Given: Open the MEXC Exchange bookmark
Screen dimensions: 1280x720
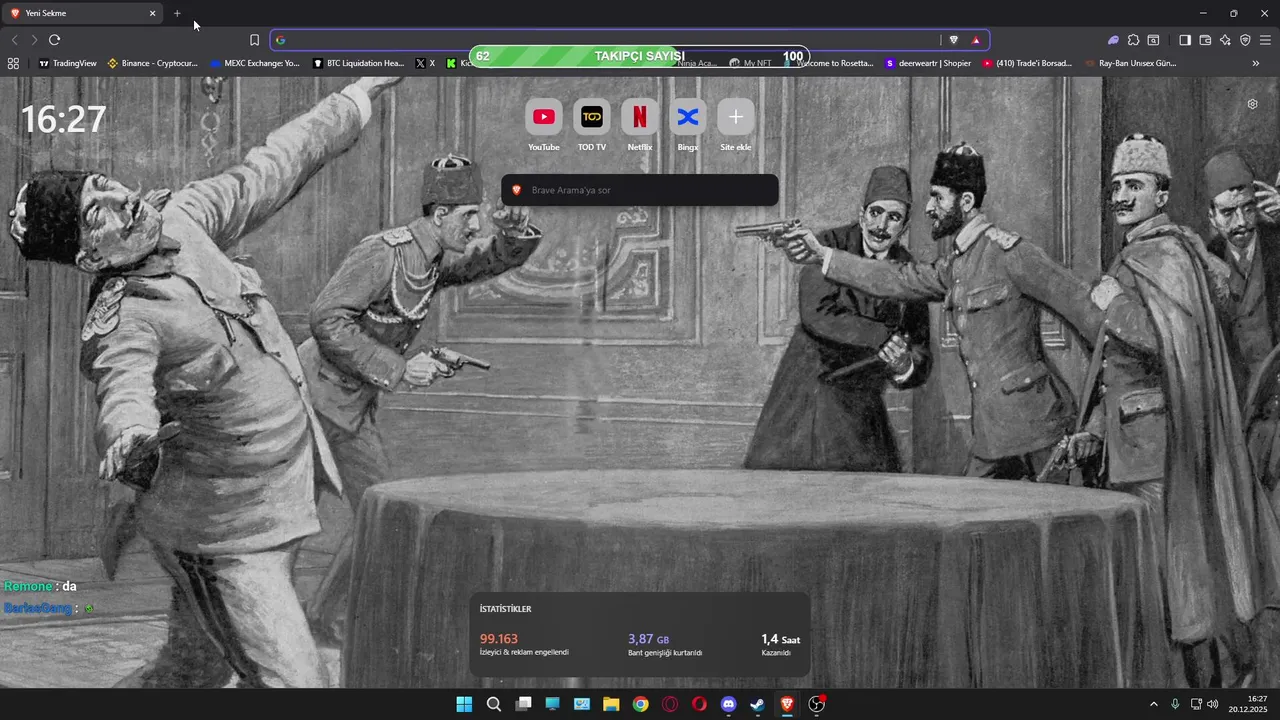Looking at the screenshot, I should coord(255,63).
